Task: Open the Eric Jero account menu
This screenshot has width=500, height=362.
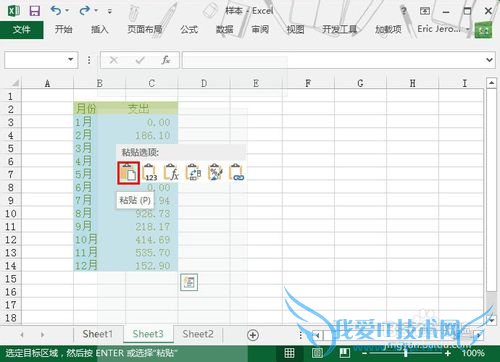Action: point(443,29)
